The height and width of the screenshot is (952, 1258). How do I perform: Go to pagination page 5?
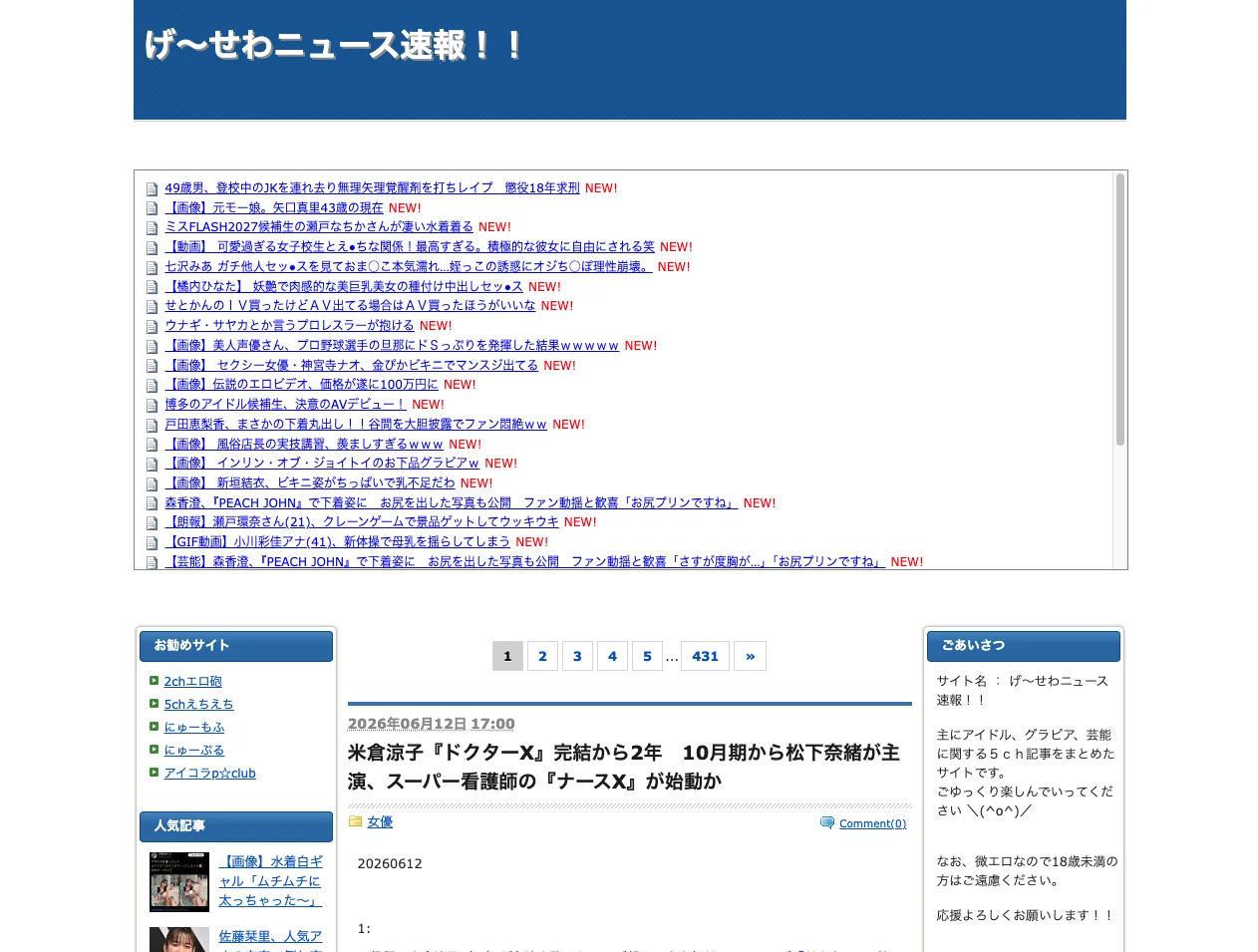[647, 656]
